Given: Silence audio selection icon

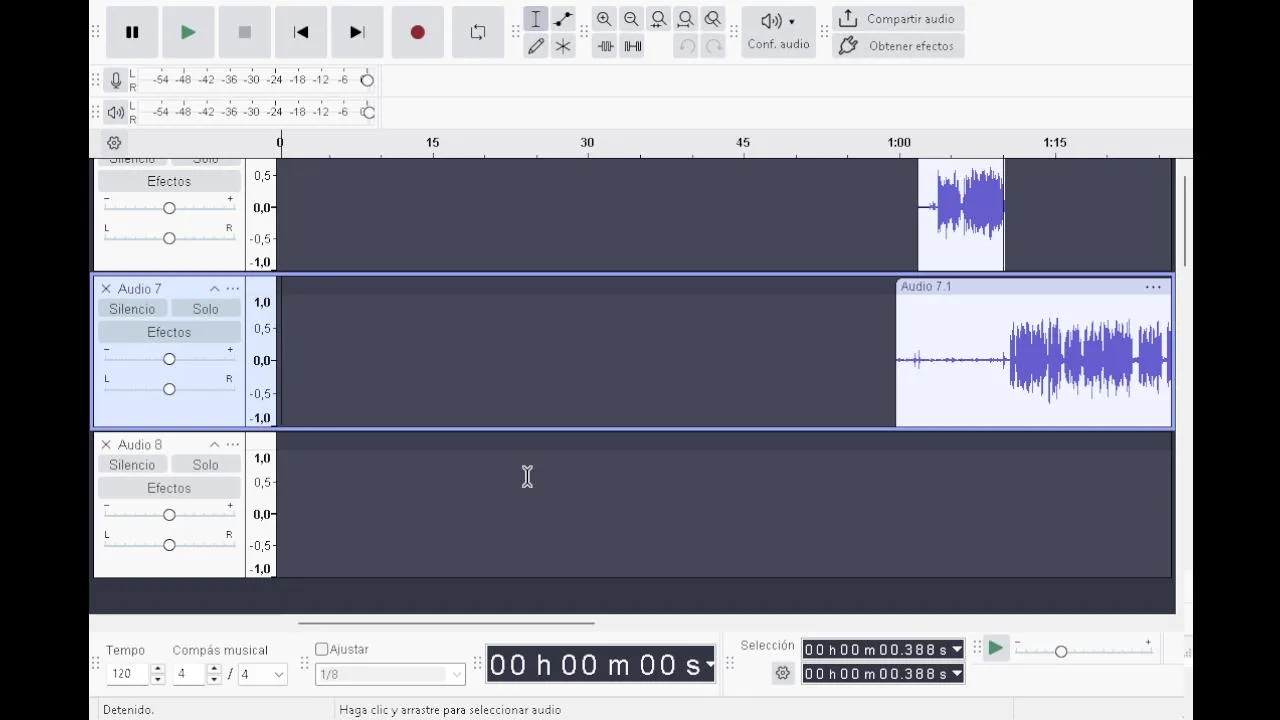Looking at the screenshot, I should (632, 46).
